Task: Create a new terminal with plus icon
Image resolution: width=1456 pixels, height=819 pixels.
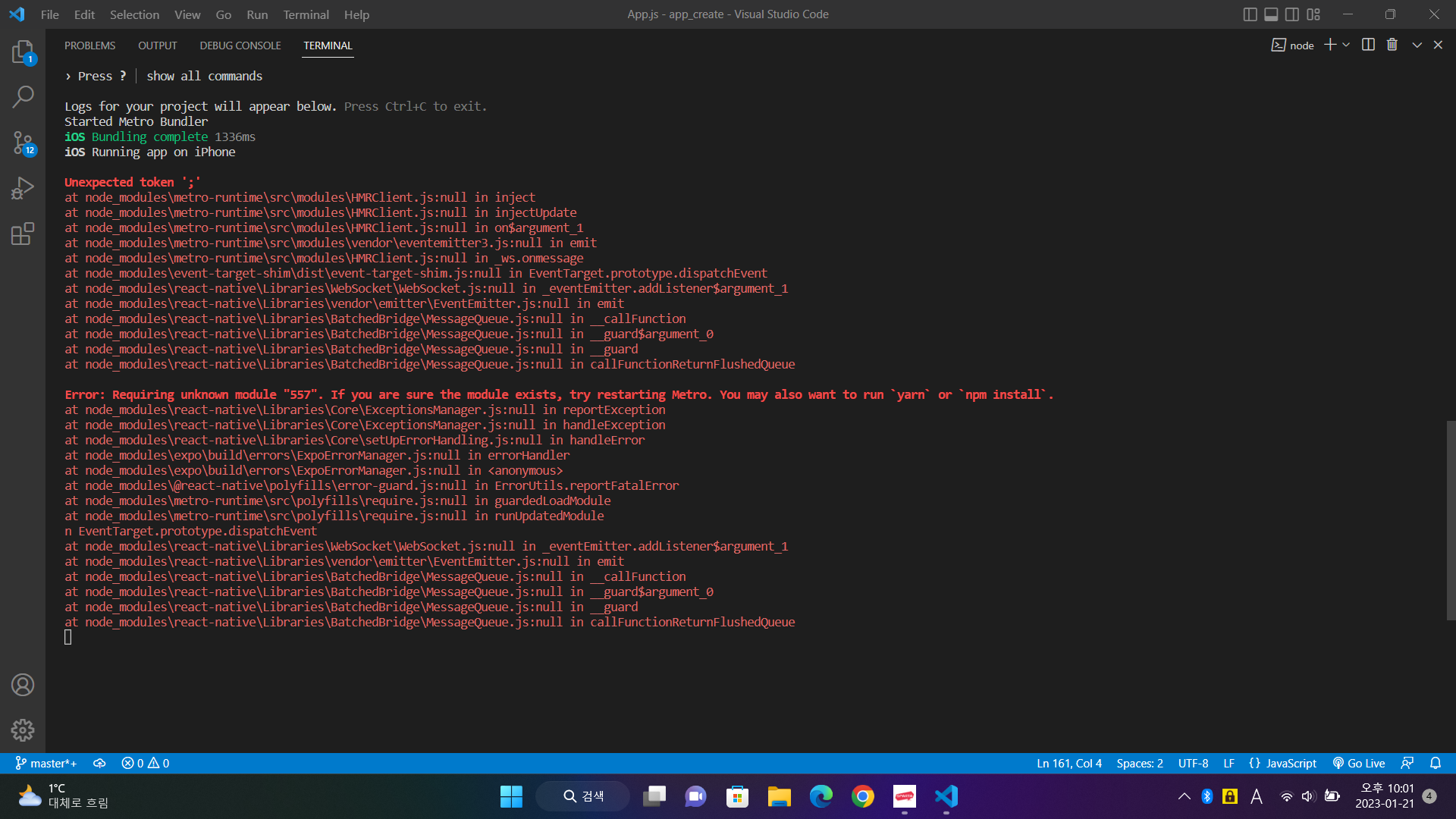Action: pyautogui.click(x=1330, y=45)
